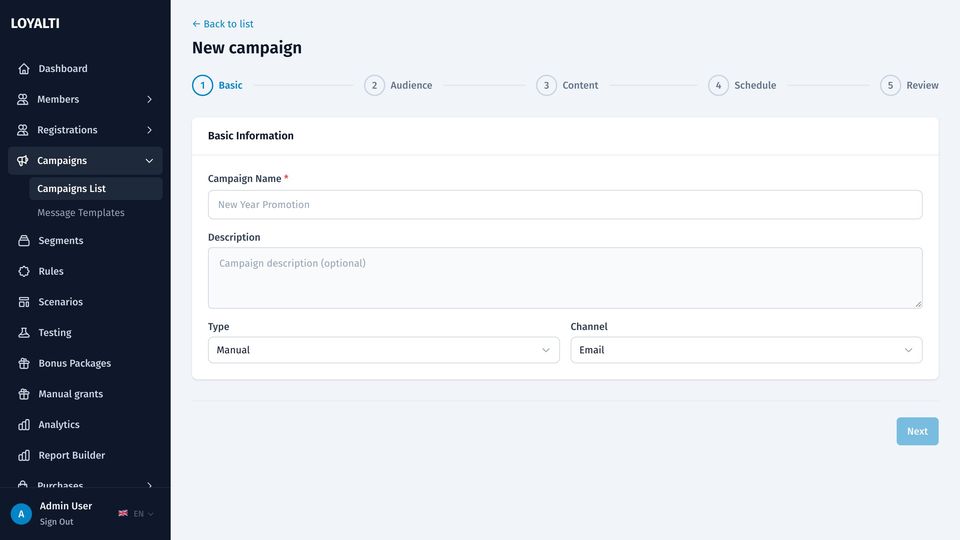
Task: Jump to step 5 Review
Action: [x=909, y=85]
